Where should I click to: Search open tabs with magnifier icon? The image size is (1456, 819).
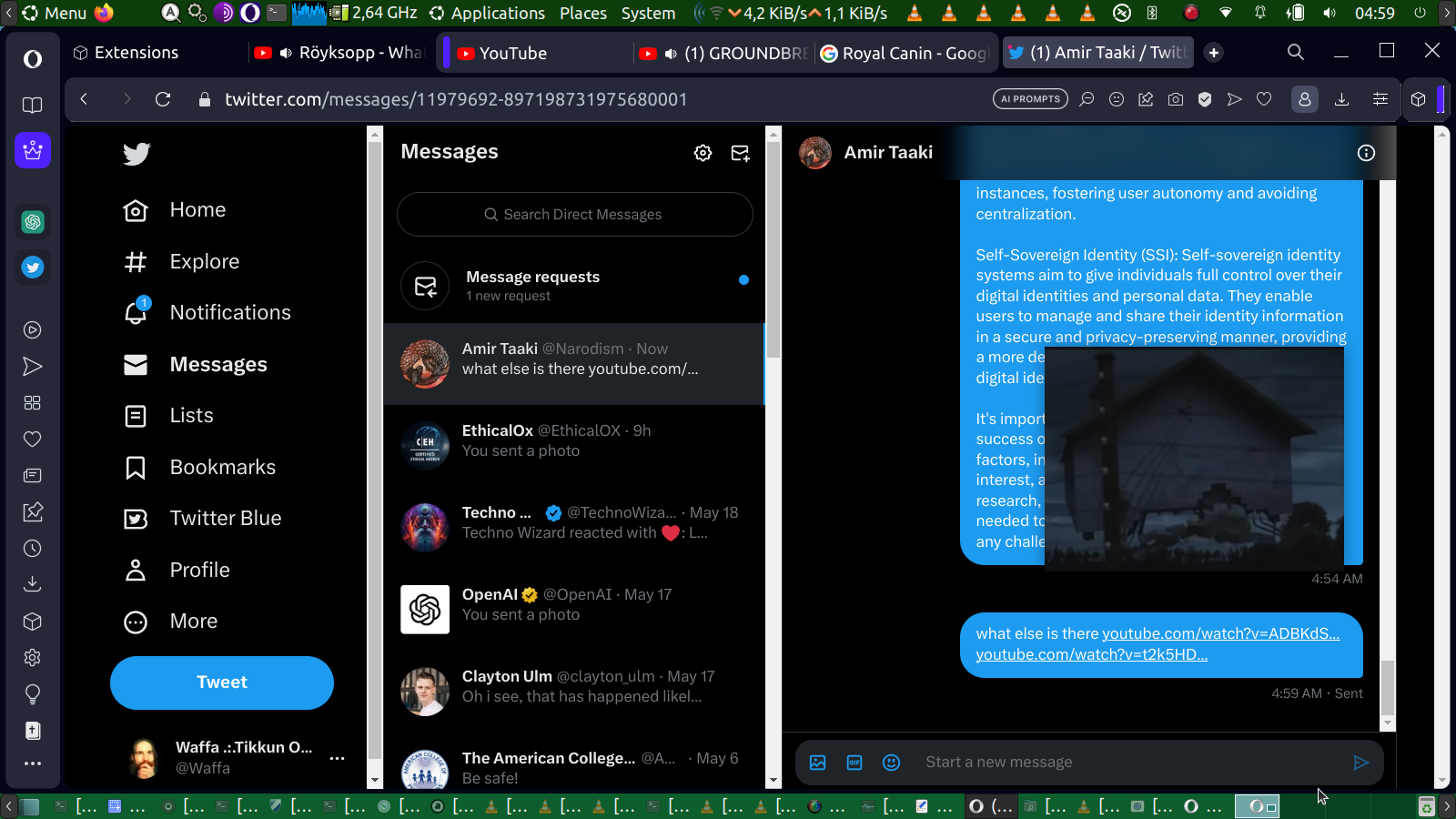pyautogui.click(x=1296, y=52)
